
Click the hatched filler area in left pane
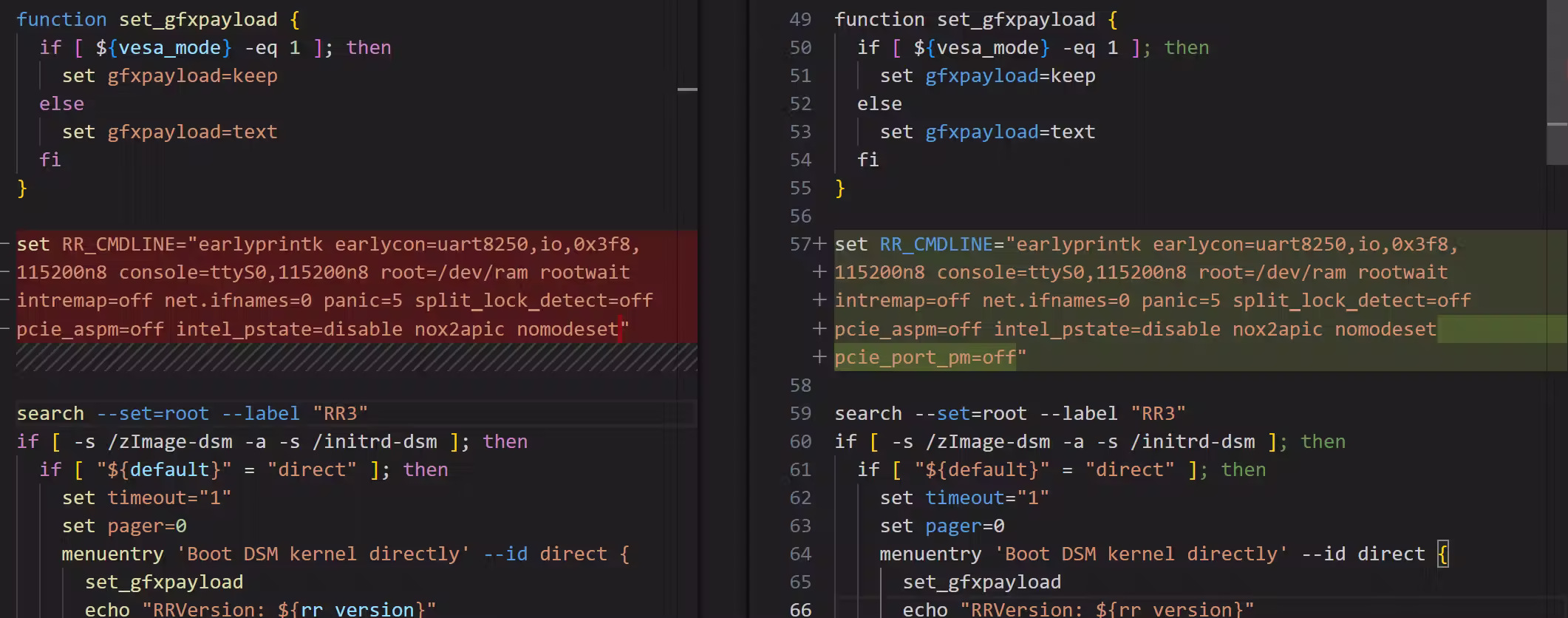coord(356,357)
